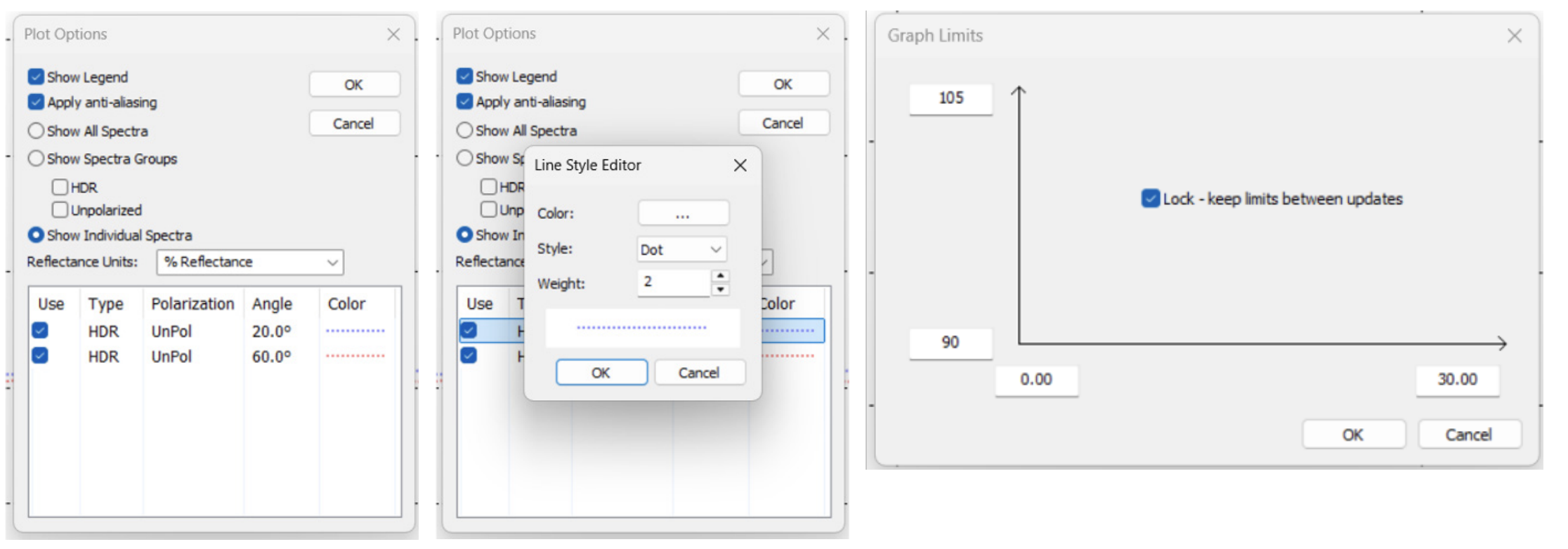The width and height of the screenshot is (1568, 549).
Task: Expand the line Style dropdown showing Dot
Action: [681, 249]
